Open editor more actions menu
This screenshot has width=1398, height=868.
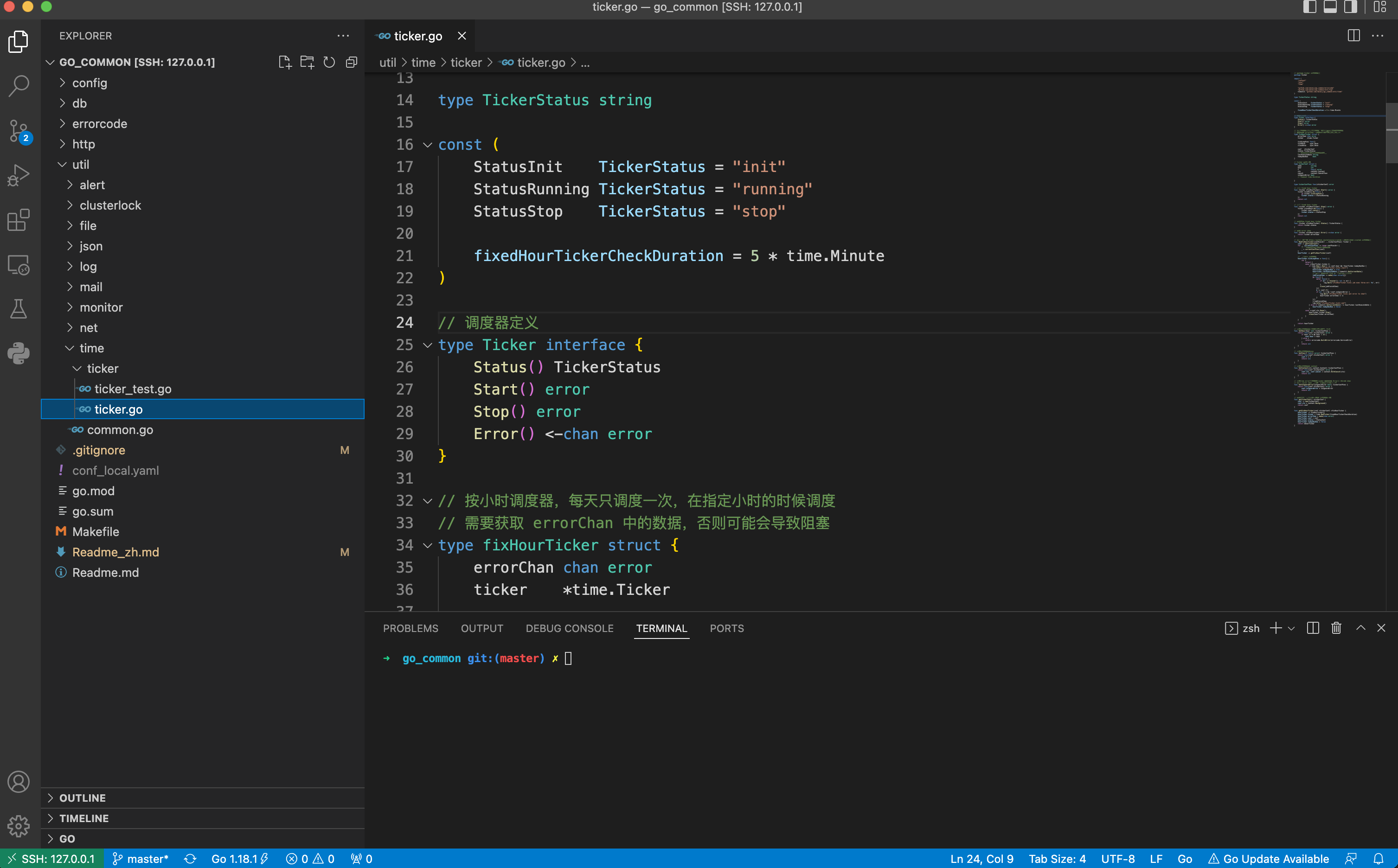coord(1377,36)
